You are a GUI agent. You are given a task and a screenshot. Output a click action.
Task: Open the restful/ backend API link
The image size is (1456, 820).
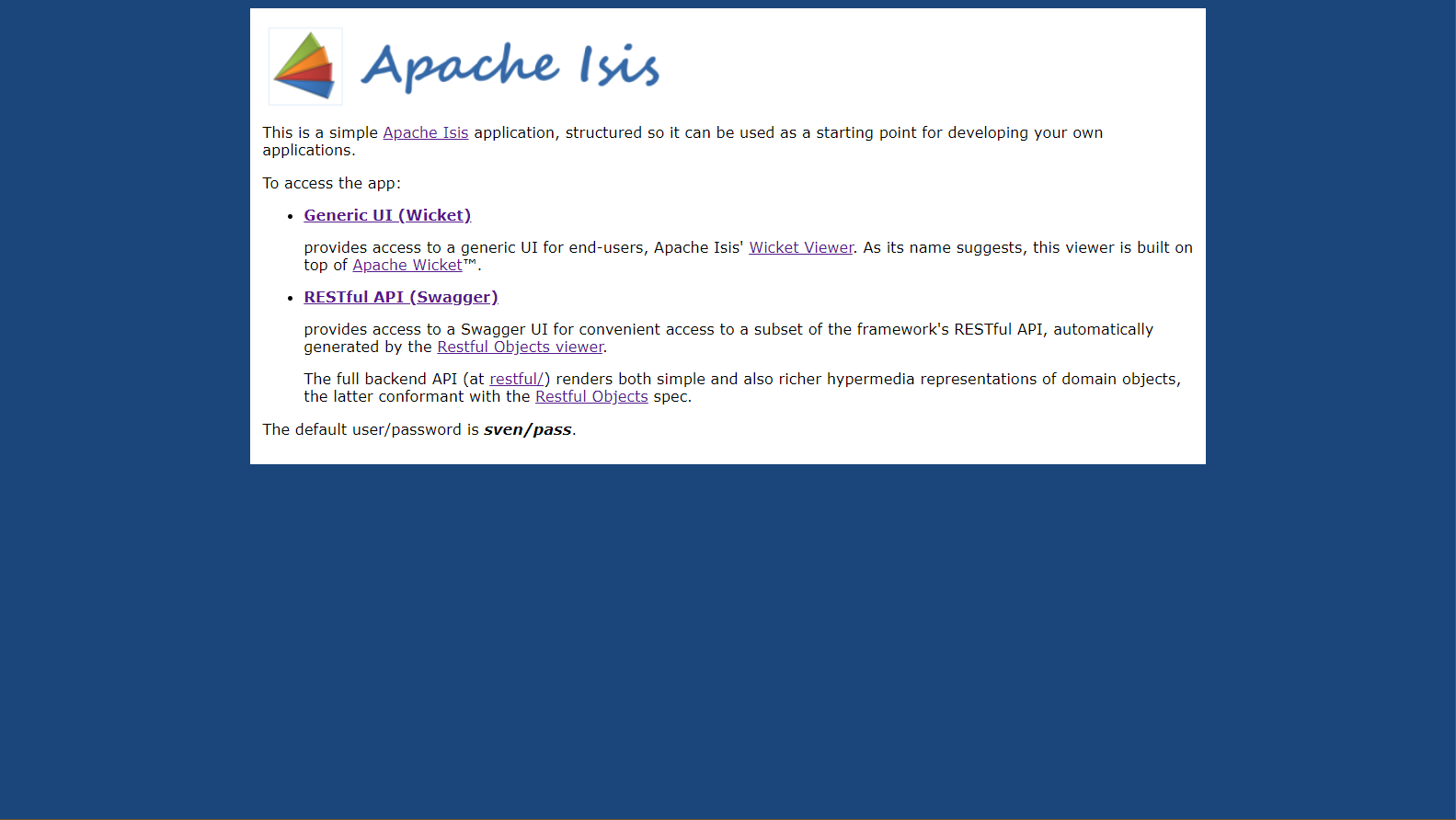516,380
